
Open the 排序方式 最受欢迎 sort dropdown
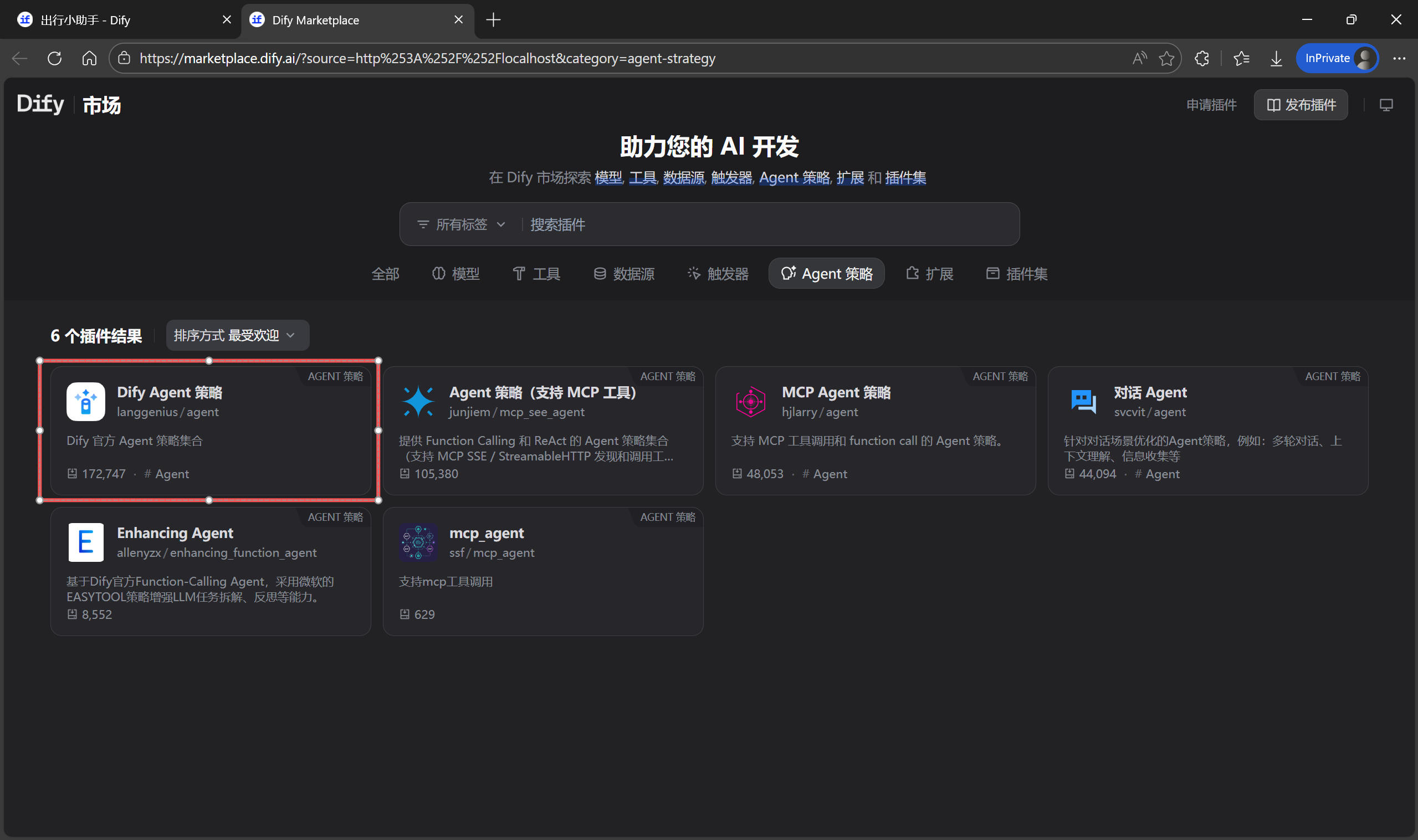click(x=237, y=335)
